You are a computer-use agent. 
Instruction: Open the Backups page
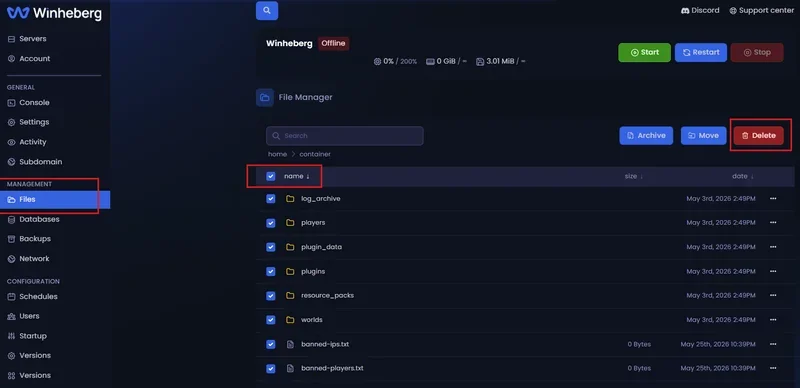[29, 239]
